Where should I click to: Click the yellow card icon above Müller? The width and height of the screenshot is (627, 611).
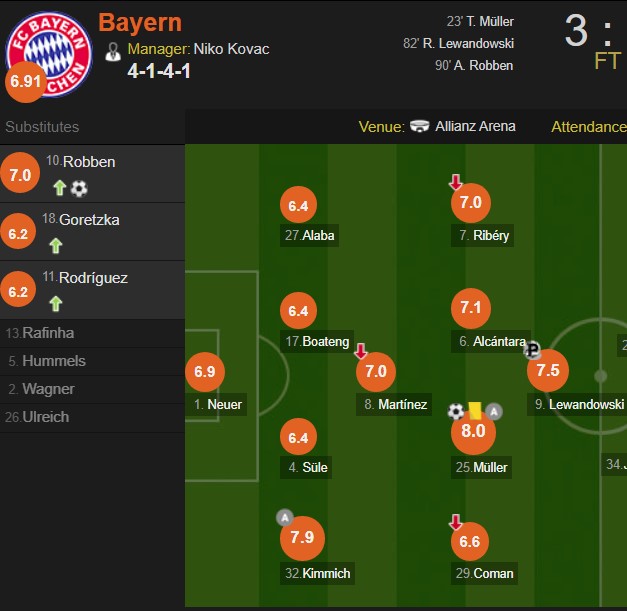click(474, 410)
